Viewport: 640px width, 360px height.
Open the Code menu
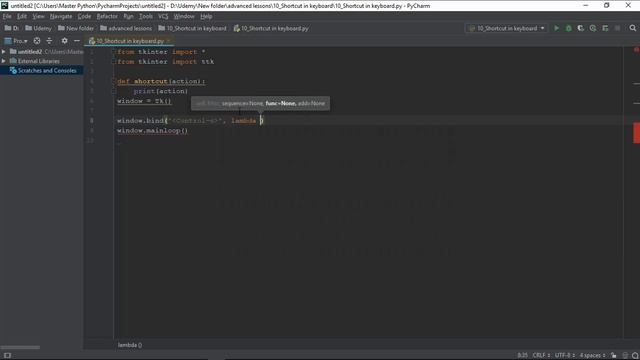click(x=84, y=16)
